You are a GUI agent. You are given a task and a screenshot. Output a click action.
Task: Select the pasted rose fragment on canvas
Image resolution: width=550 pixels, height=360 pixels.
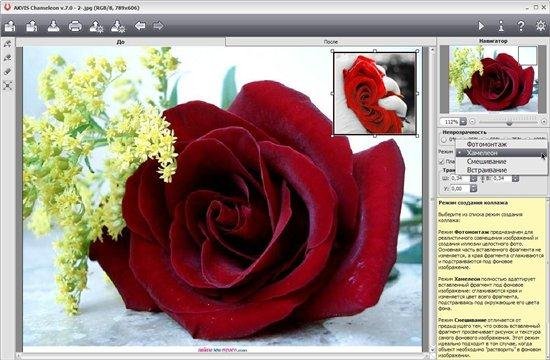[375, 93]
